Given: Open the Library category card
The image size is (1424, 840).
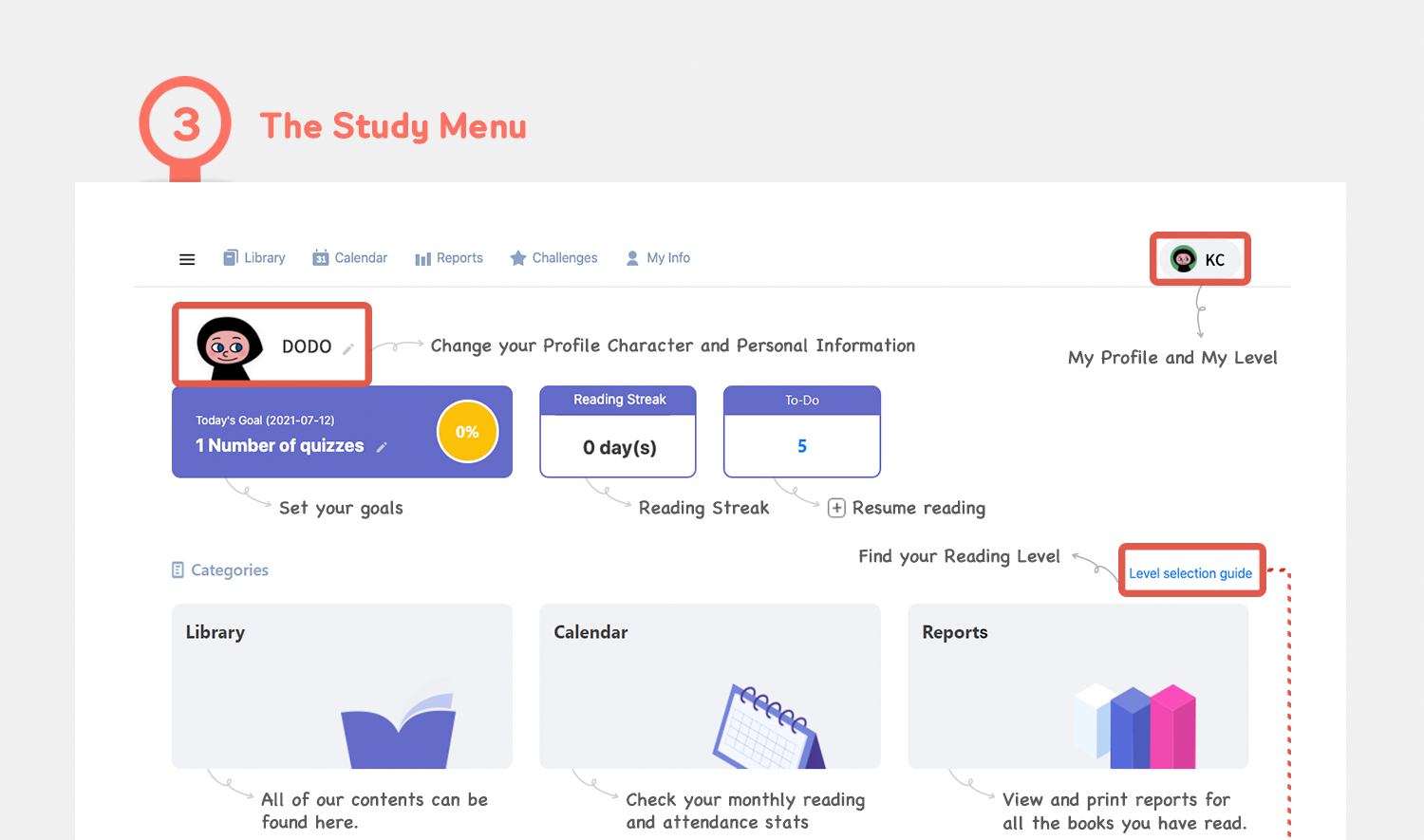Looking at the screenshot, I should 342,686.
